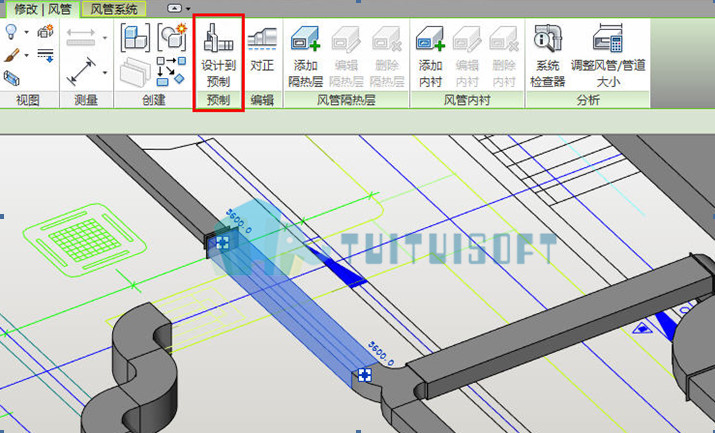715x433 pixels.
Task: Click the linework tool icon
Action: pyautogui.click(x=45, y=55)
